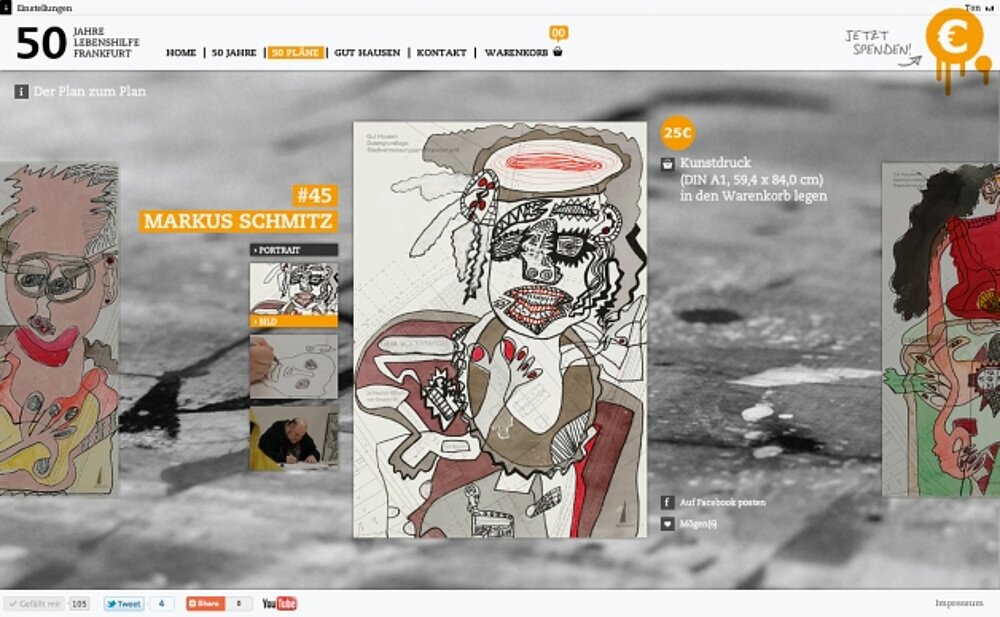The height and width of the screenshot is (617, 1000).
Task: Go to the Gut Hausen page
Action: (367, 52)
